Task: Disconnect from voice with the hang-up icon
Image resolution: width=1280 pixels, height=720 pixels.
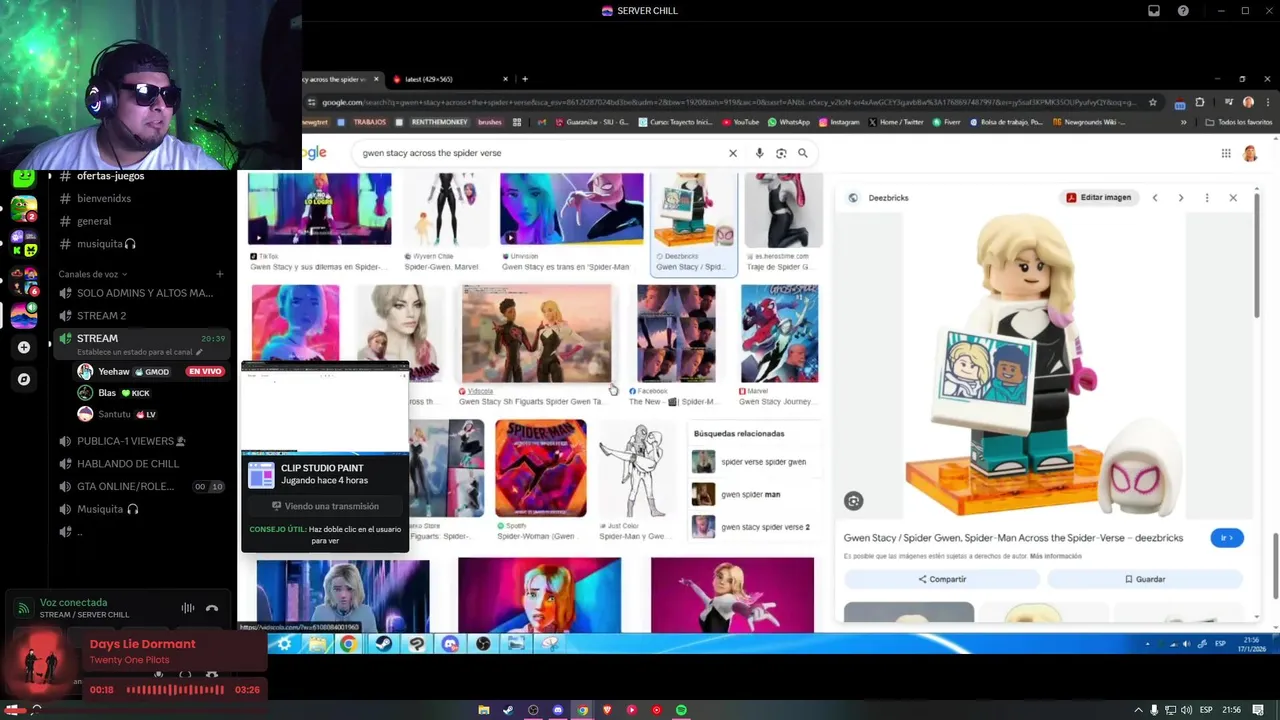Action: coord(212,608)
